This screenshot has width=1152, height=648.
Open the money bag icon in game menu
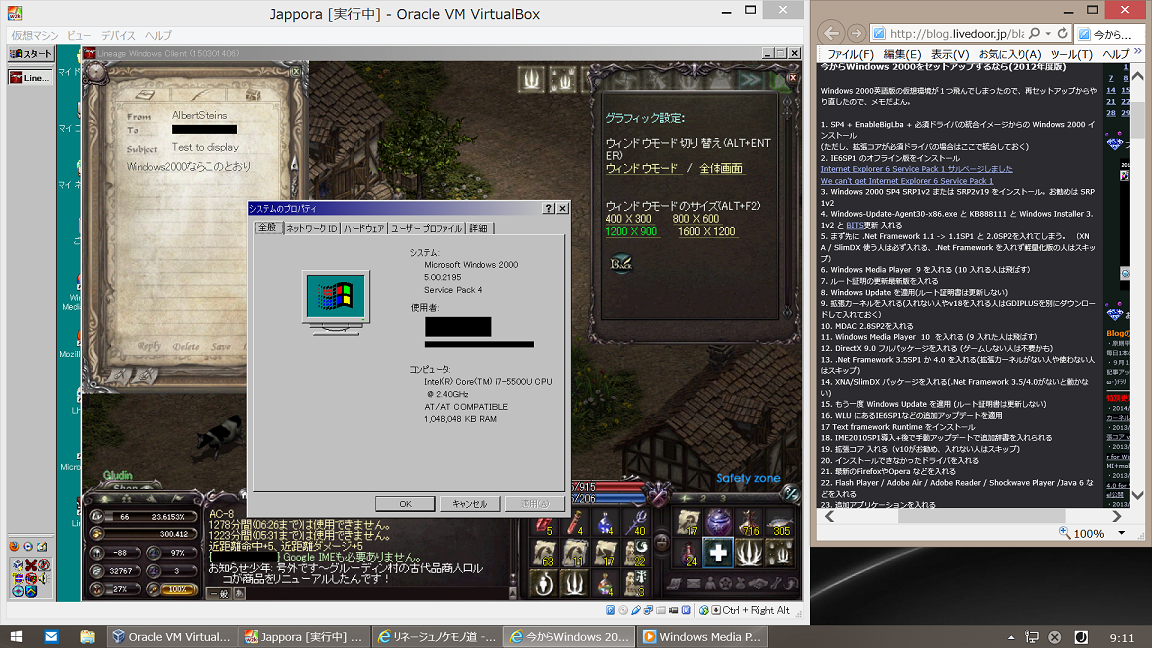tap(742, 583)
